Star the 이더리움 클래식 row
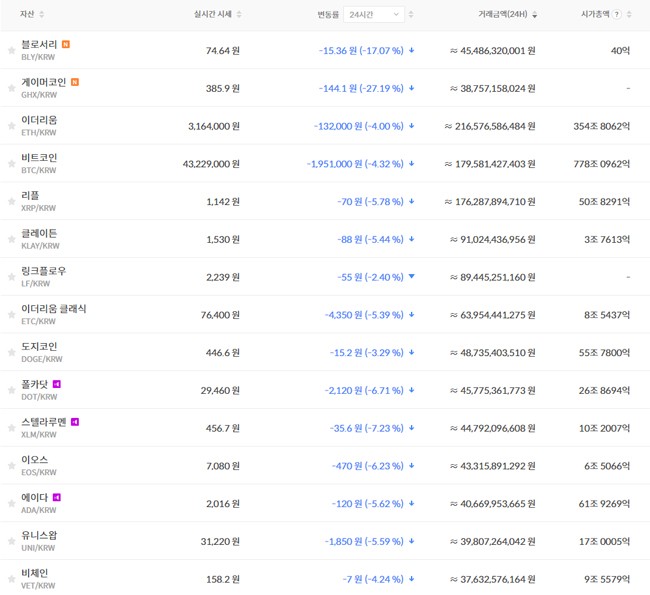Image resolution: width=650 pixels, height=595 pixels. tap(12, 315)
